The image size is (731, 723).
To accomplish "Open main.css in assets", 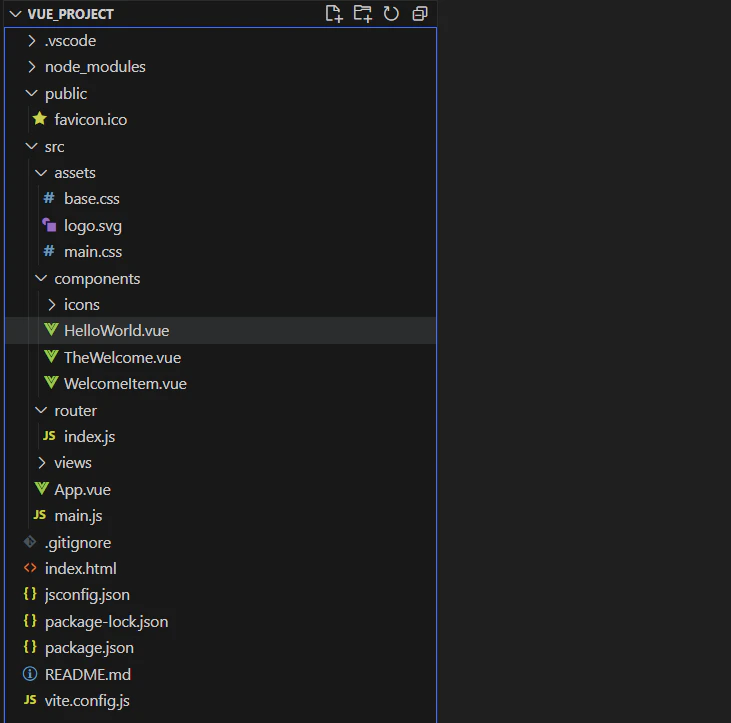I will click(x=221, y=252).
